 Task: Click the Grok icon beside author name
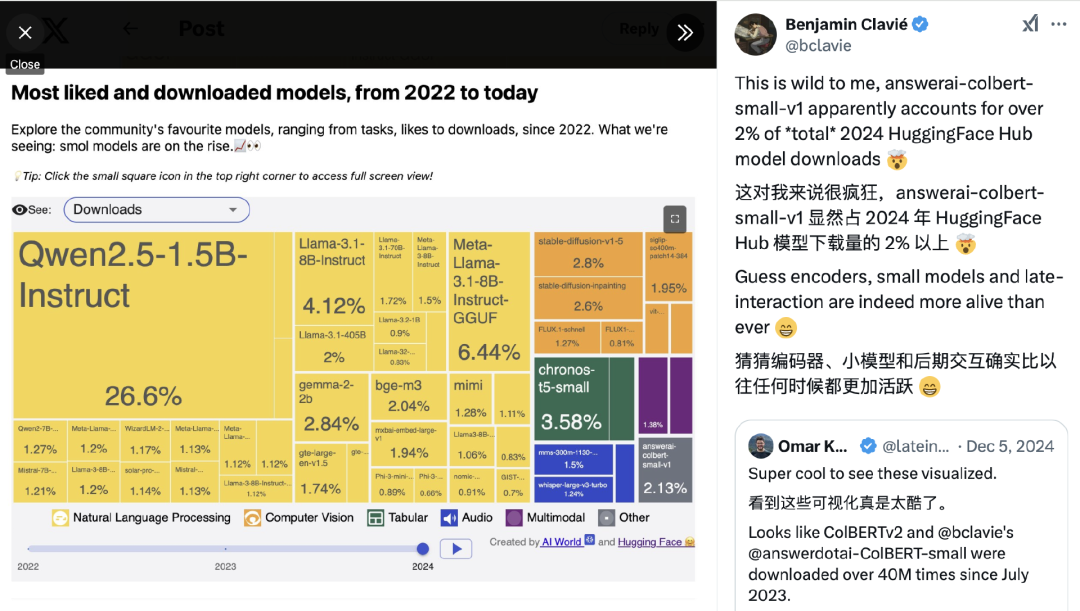[1030, 24]
